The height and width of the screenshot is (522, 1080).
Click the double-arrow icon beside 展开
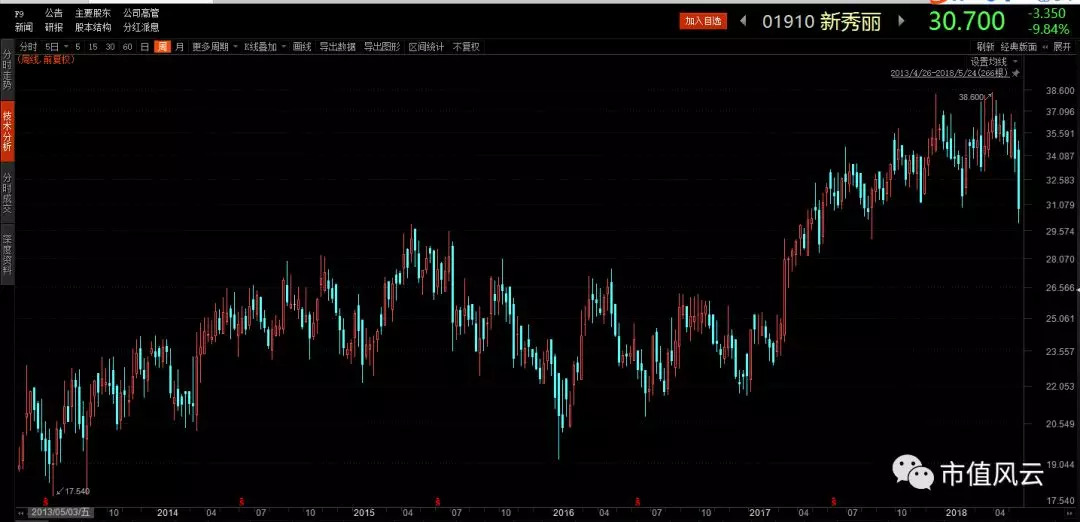(1047, 47)
